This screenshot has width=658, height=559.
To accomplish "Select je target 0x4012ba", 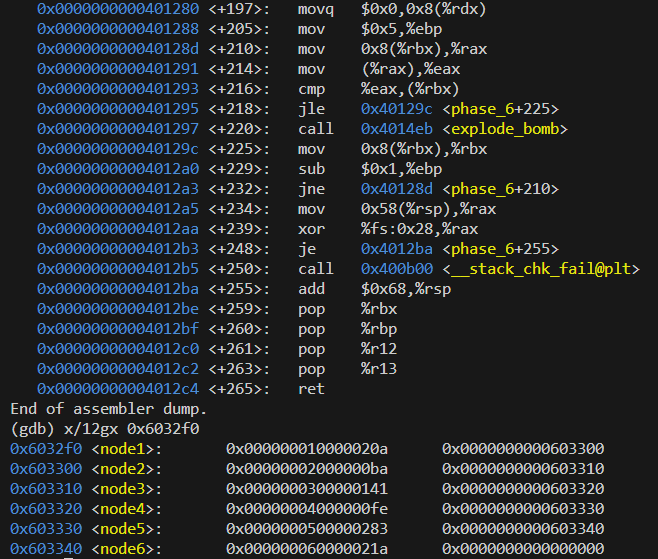I will pos(397,249).
